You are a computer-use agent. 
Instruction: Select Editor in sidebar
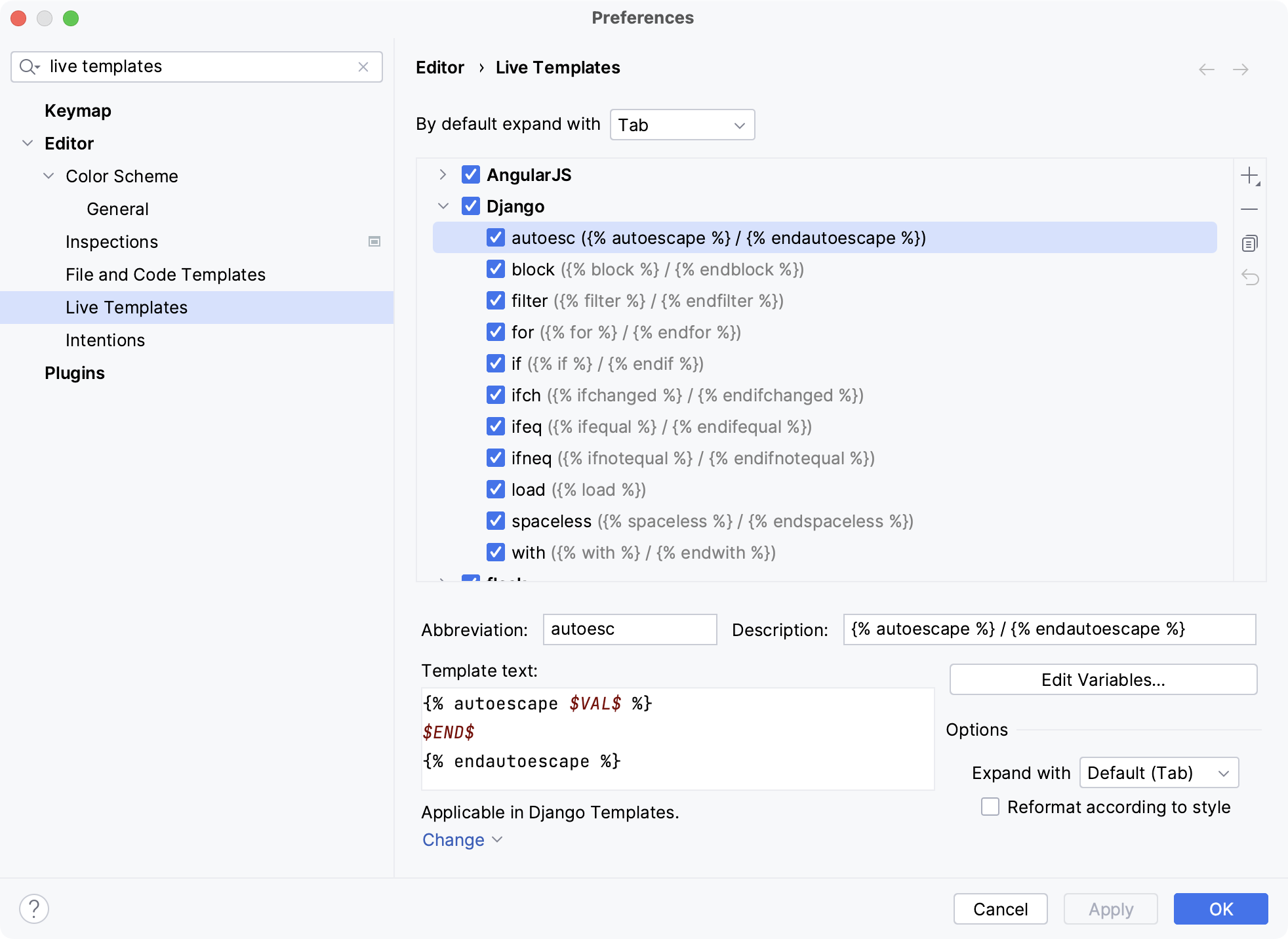click(x=67, y=143)
